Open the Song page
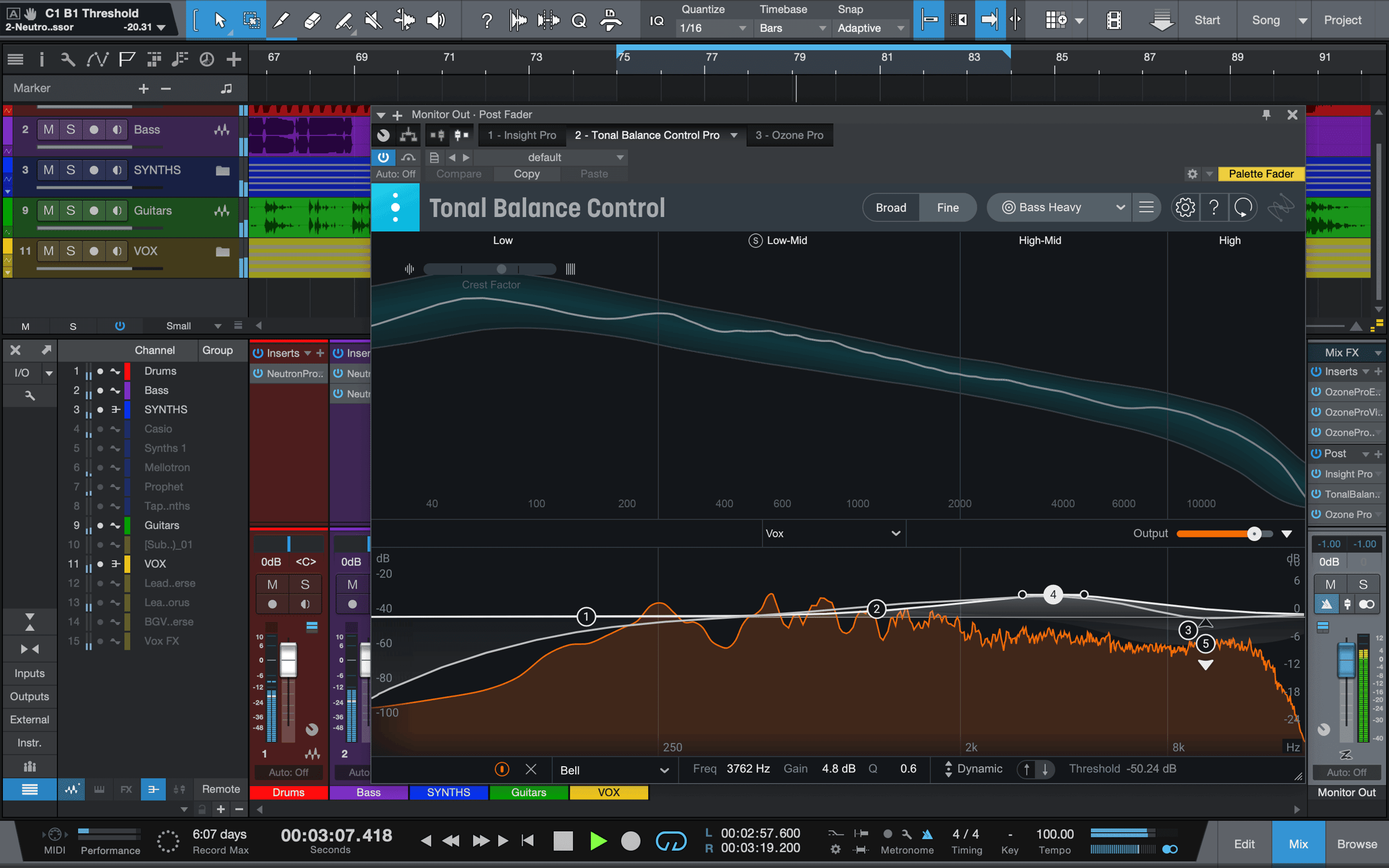This screenshot has width=1389, height=868. [1266, 20]
